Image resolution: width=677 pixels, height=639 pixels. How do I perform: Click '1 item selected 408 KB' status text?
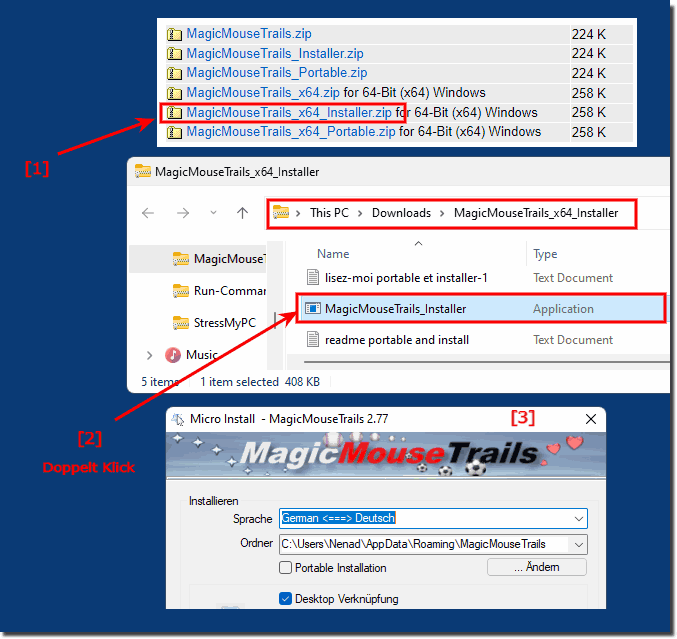[260, 382]
